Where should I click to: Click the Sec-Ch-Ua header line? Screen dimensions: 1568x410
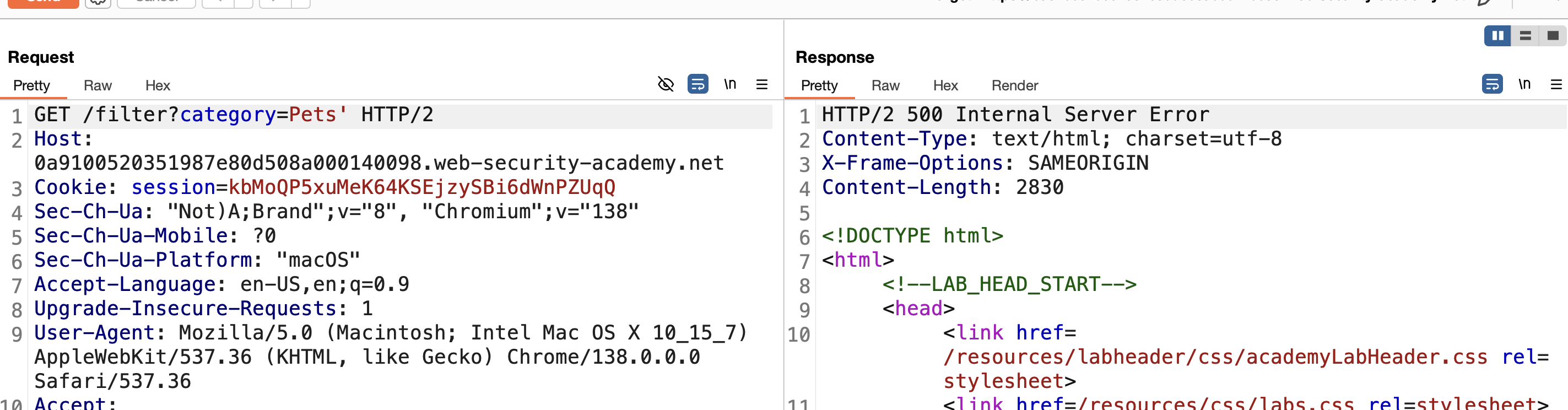[x=337, y=212]
